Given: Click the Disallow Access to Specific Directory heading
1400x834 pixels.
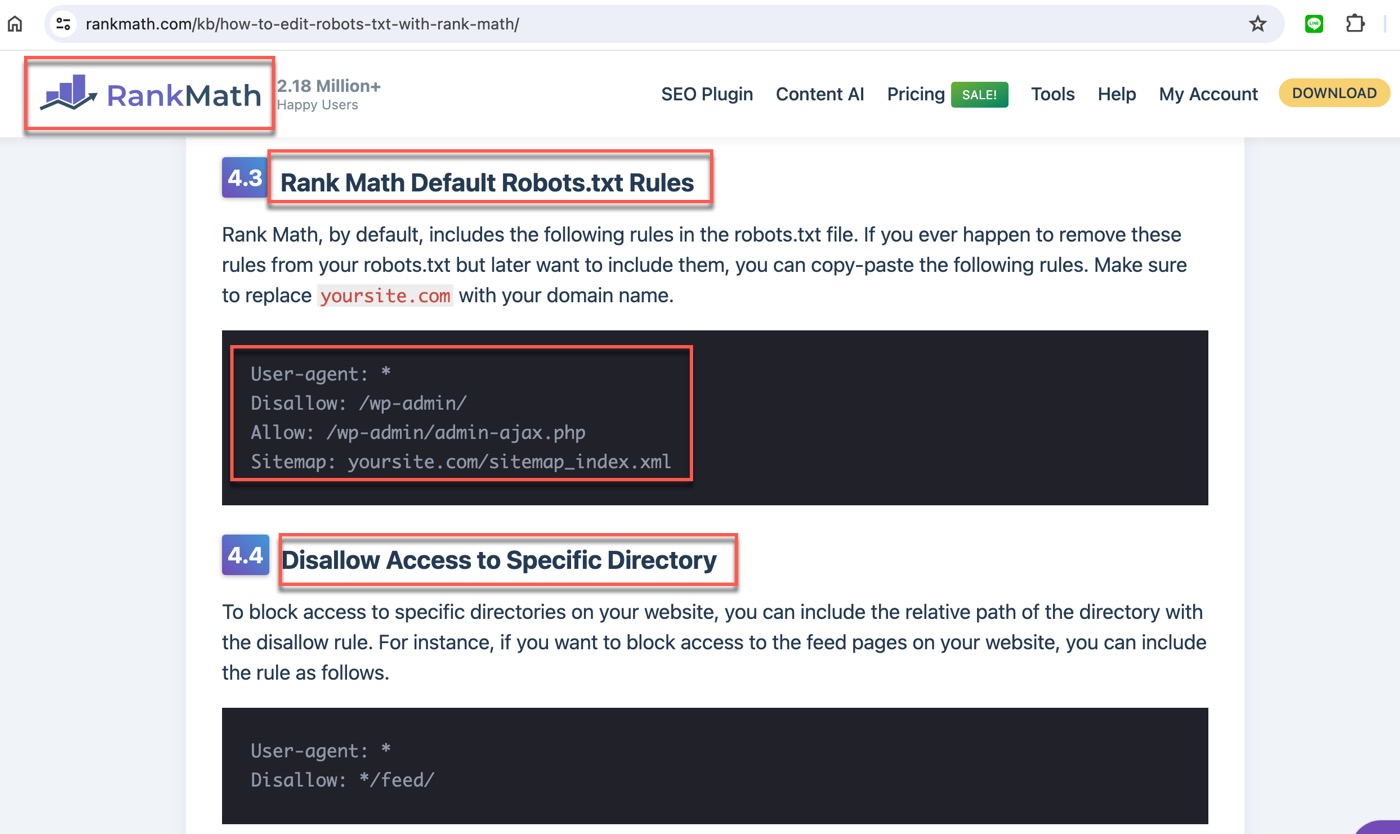Looking at the screenshot, I should tap(499, 560).
